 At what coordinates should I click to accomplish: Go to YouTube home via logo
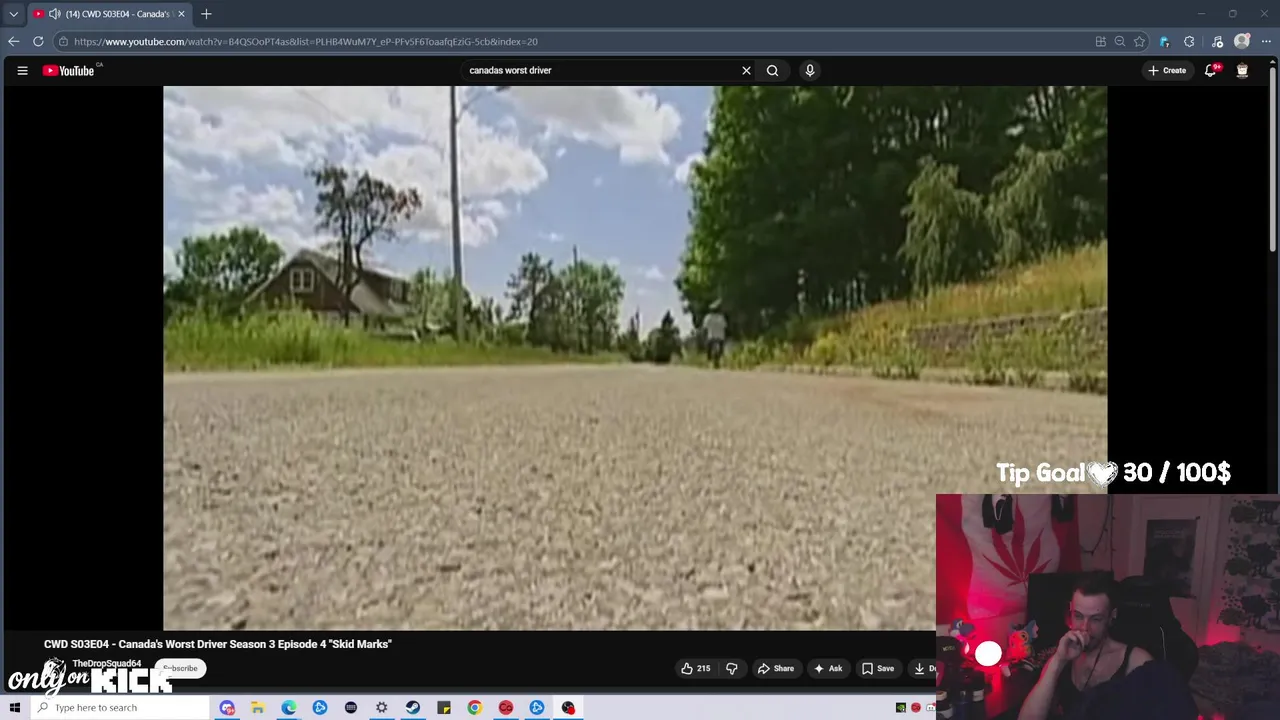point(69,70)
